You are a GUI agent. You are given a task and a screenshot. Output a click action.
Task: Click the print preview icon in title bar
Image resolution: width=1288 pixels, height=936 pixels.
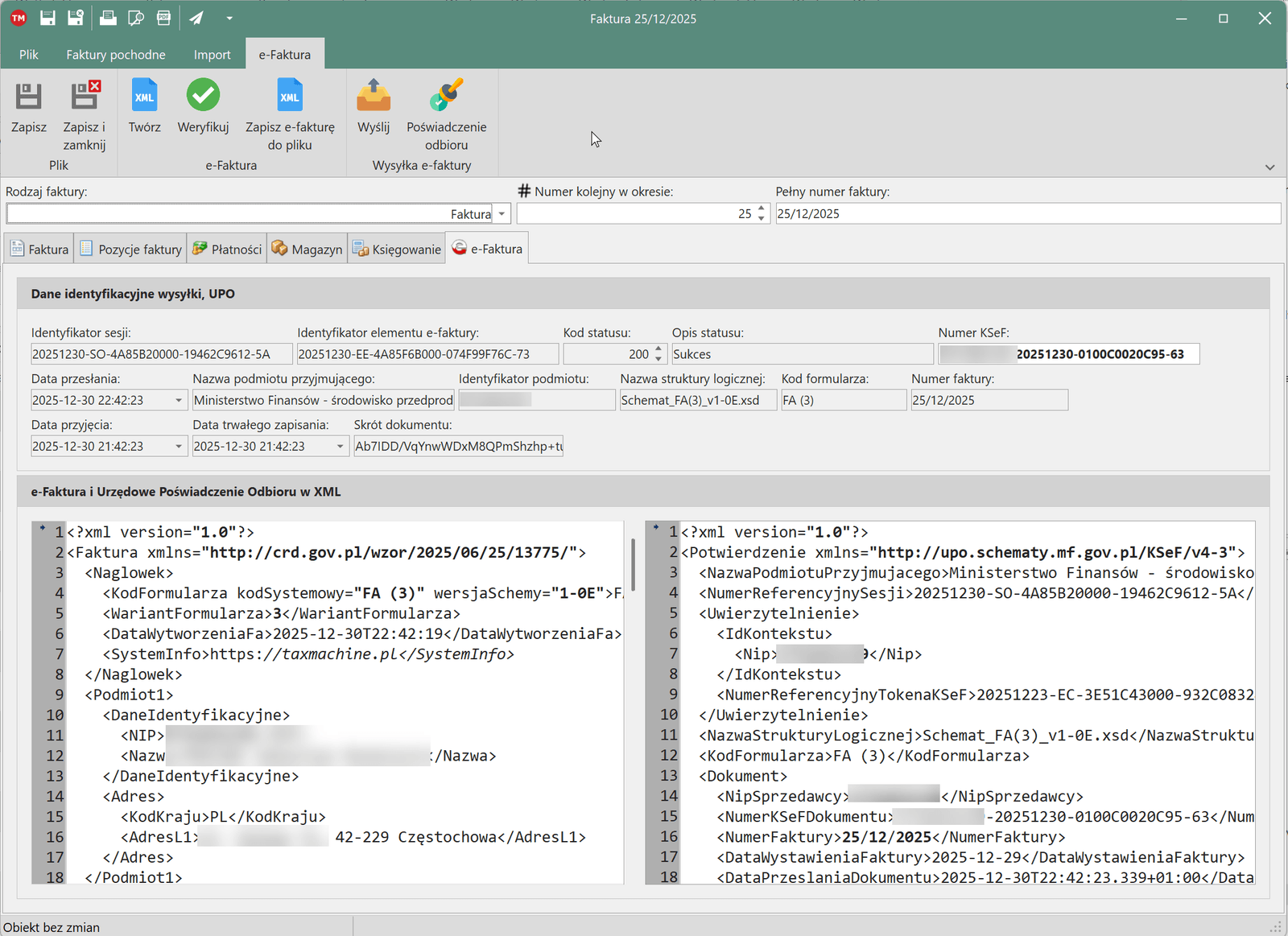tap(136, 18)
